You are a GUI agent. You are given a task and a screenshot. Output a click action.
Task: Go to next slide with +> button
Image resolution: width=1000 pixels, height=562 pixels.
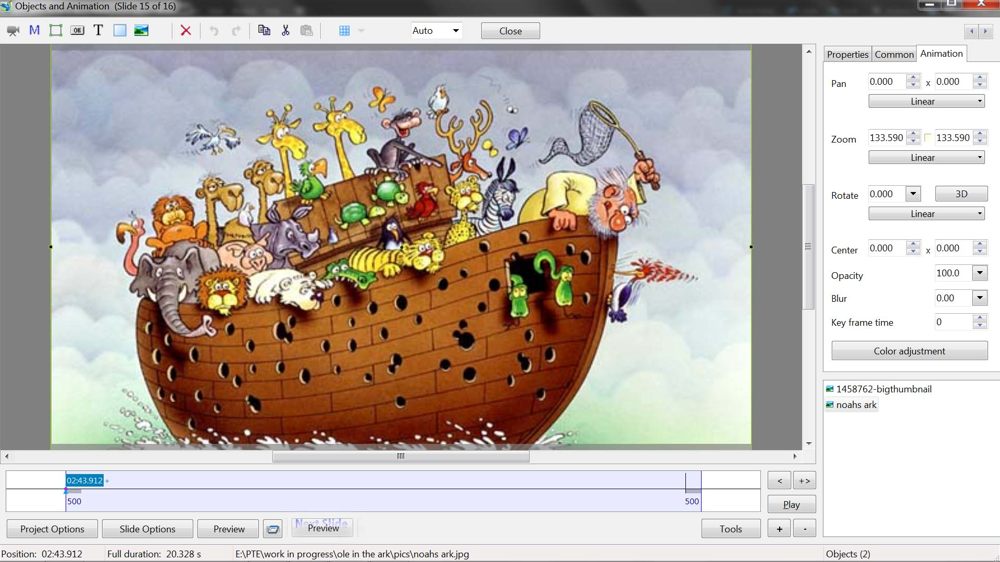[x=804, y=481]
